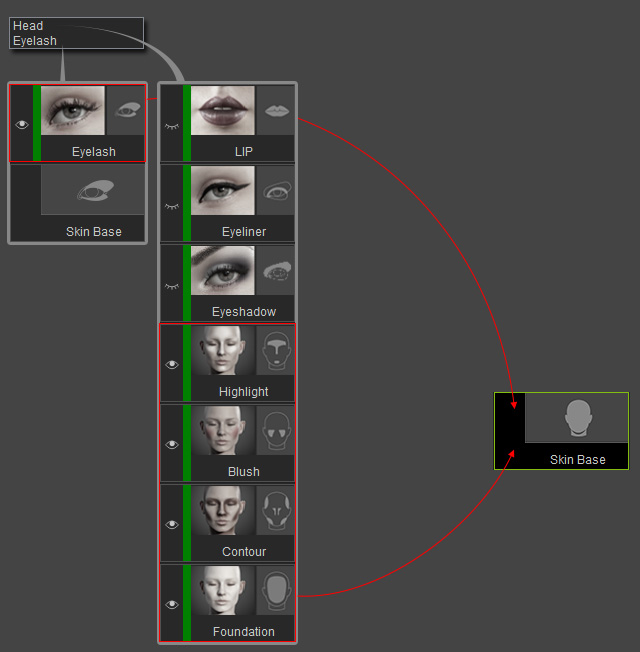640x652 pixels.
Task: Select the highlighted Skin Base head node
Action: (x=561, y=431)
